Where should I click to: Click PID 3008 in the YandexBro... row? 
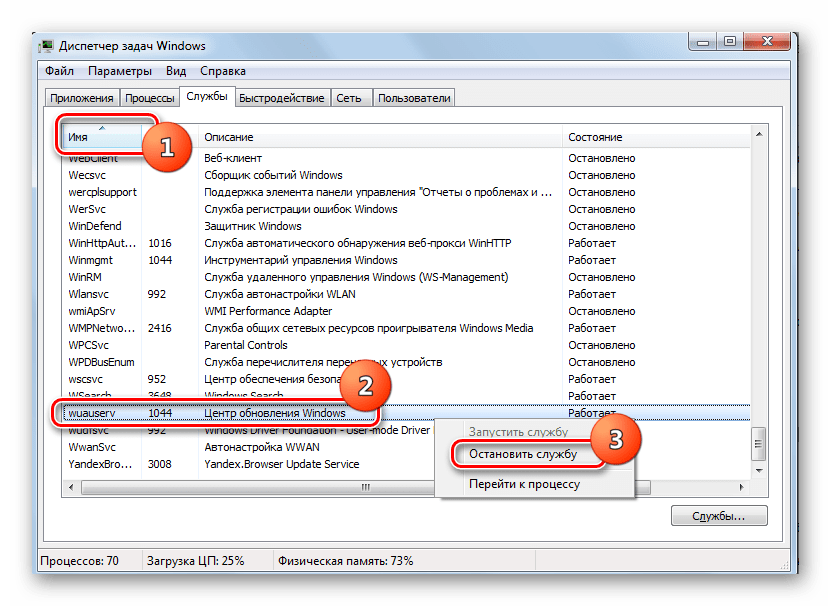(160, 464)
